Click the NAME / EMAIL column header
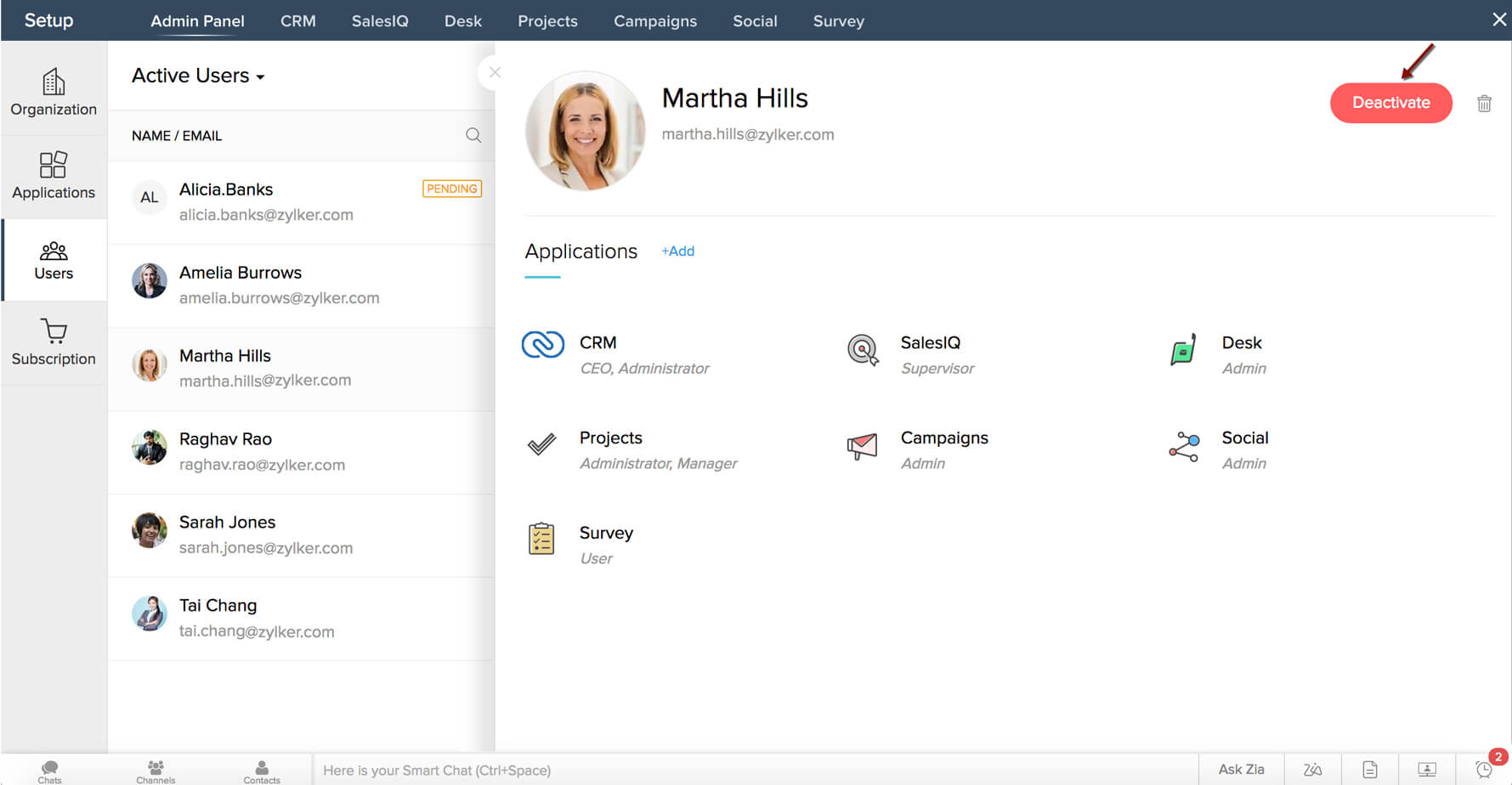 [177, 136]
